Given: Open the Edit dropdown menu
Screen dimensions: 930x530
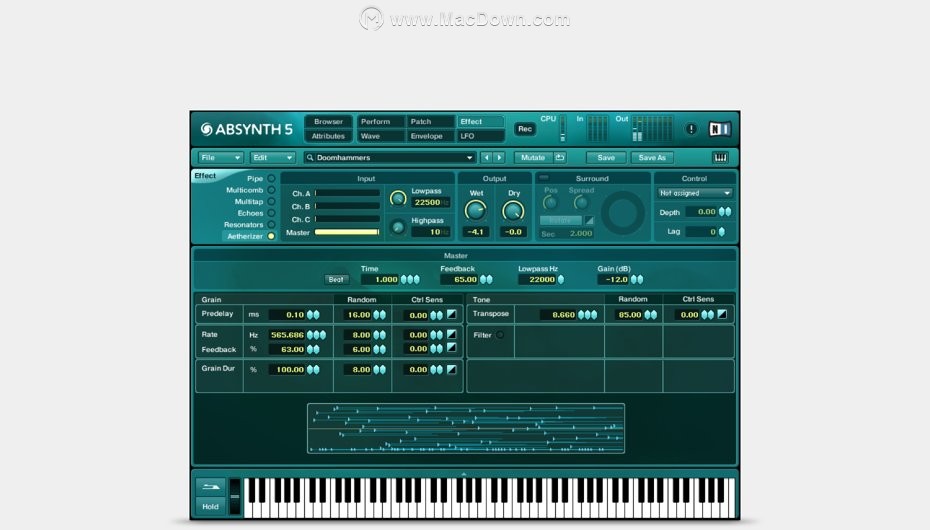Looking at the screenshot, I should click(x=272, y=158).
